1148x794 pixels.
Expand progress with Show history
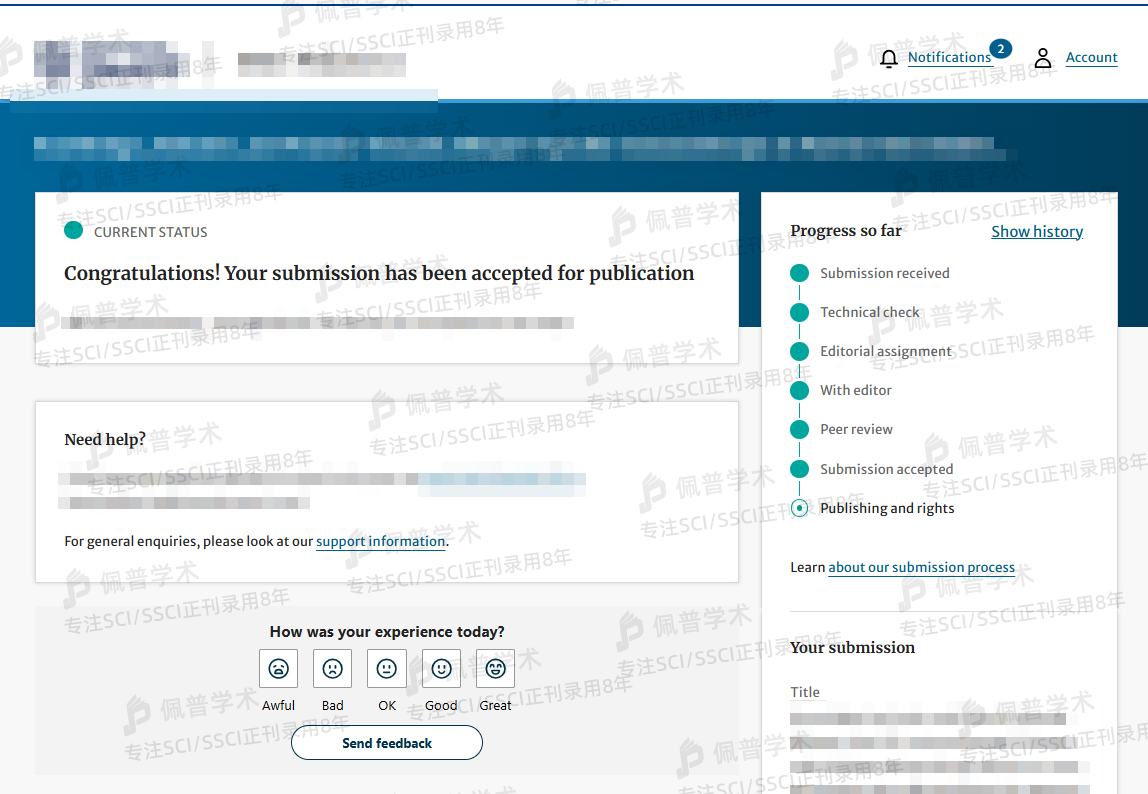[1037, 231]
